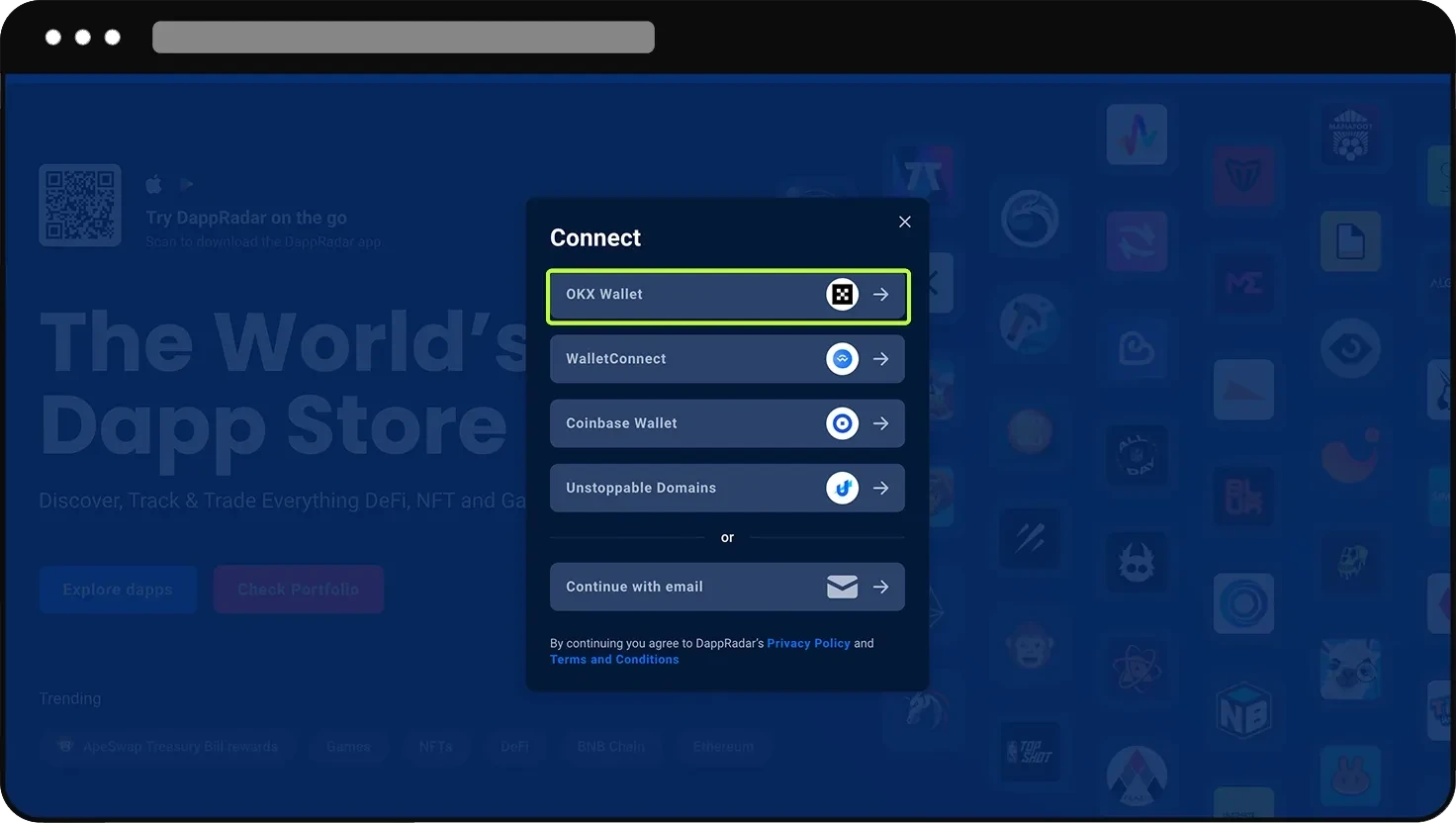The height and width of the screenshot is (823, 1456).
Task: Select the NFTs trending tag
Action: [x=435, y=747]
